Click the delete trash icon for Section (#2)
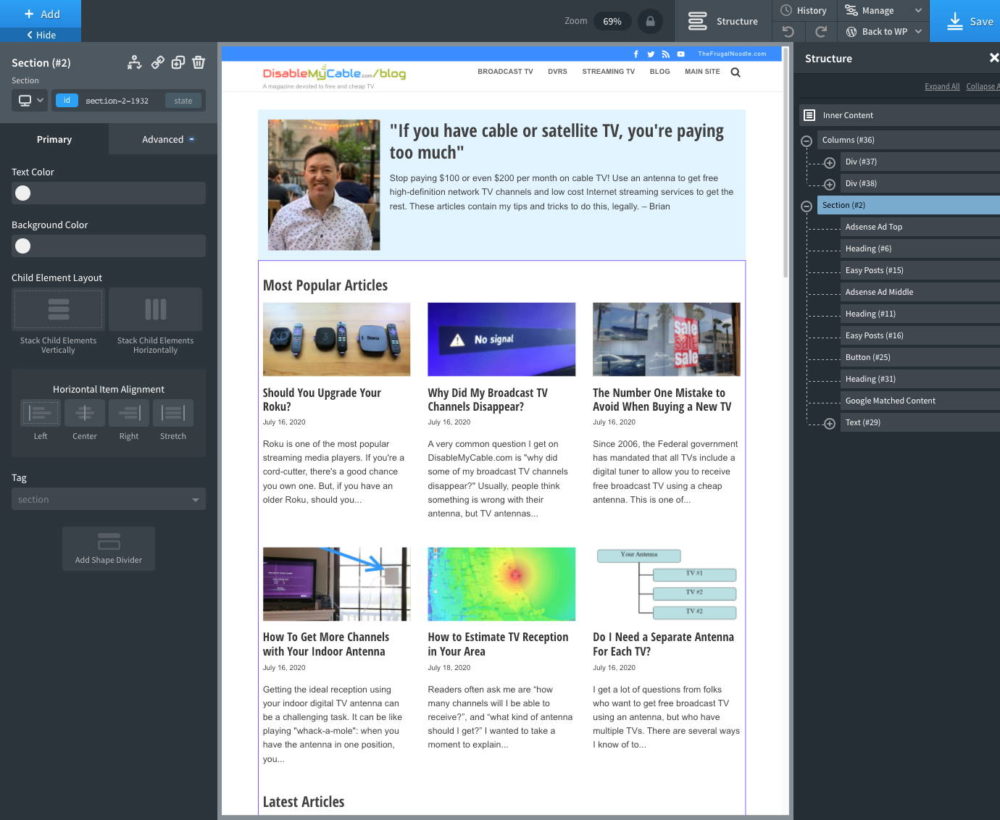 198,62
